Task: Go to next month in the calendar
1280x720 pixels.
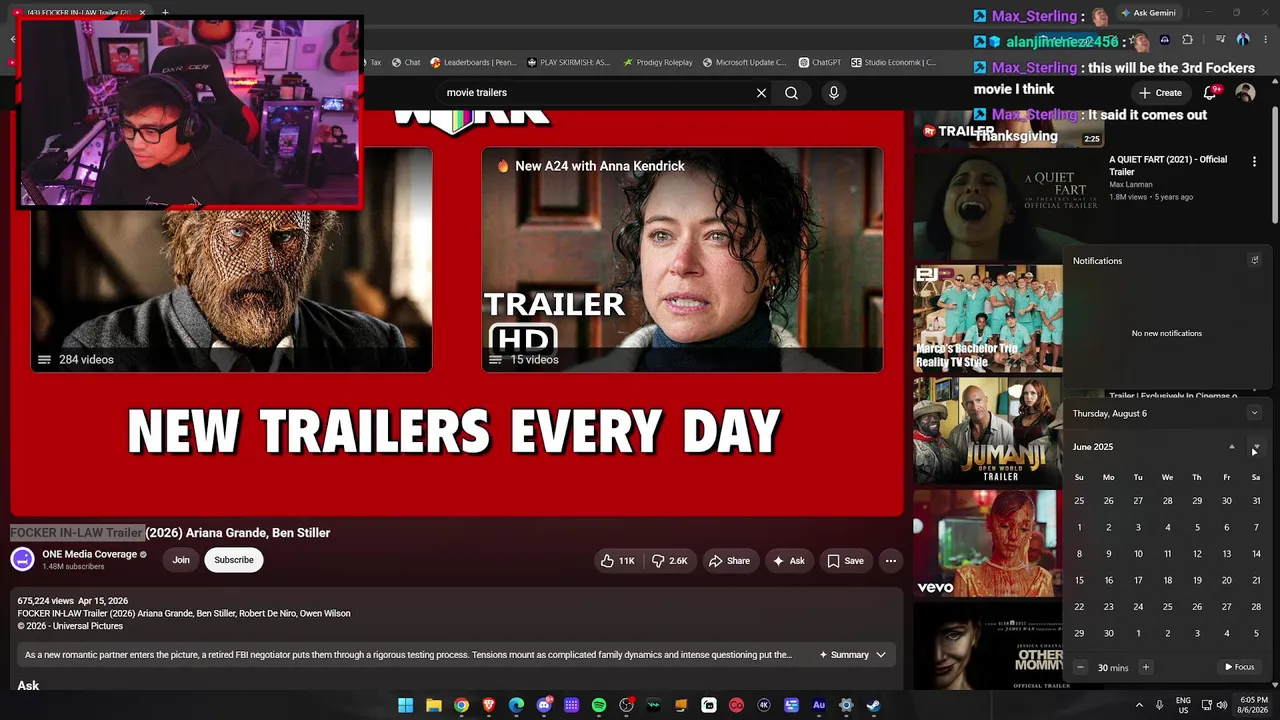Action: tap(1256, 447)
